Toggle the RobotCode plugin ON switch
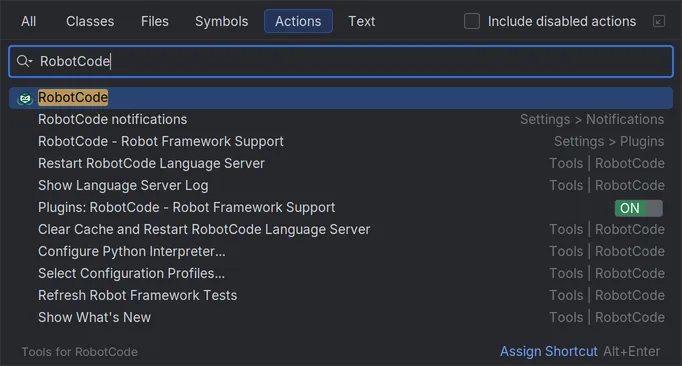 (639, 208)
